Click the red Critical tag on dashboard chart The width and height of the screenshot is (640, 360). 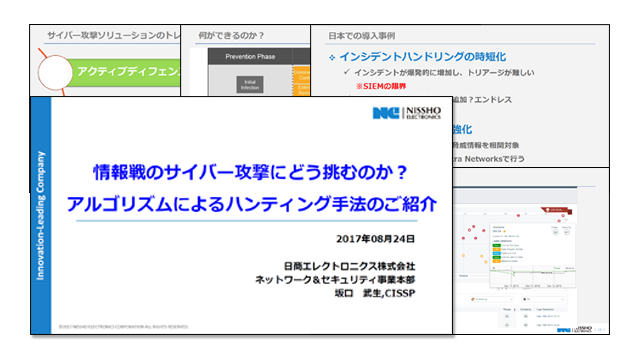point(556,210)
